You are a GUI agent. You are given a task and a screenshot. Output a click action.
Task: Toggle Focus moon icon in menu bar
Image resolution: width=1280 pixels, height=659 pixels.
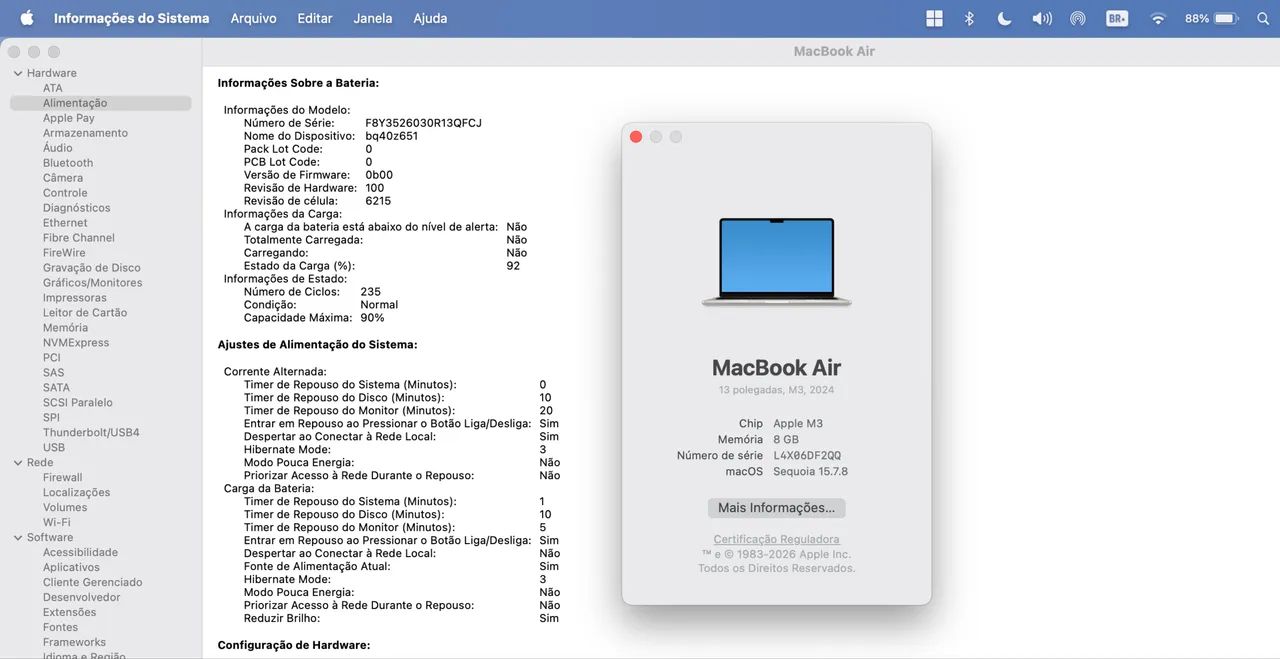click(1004, 18)
